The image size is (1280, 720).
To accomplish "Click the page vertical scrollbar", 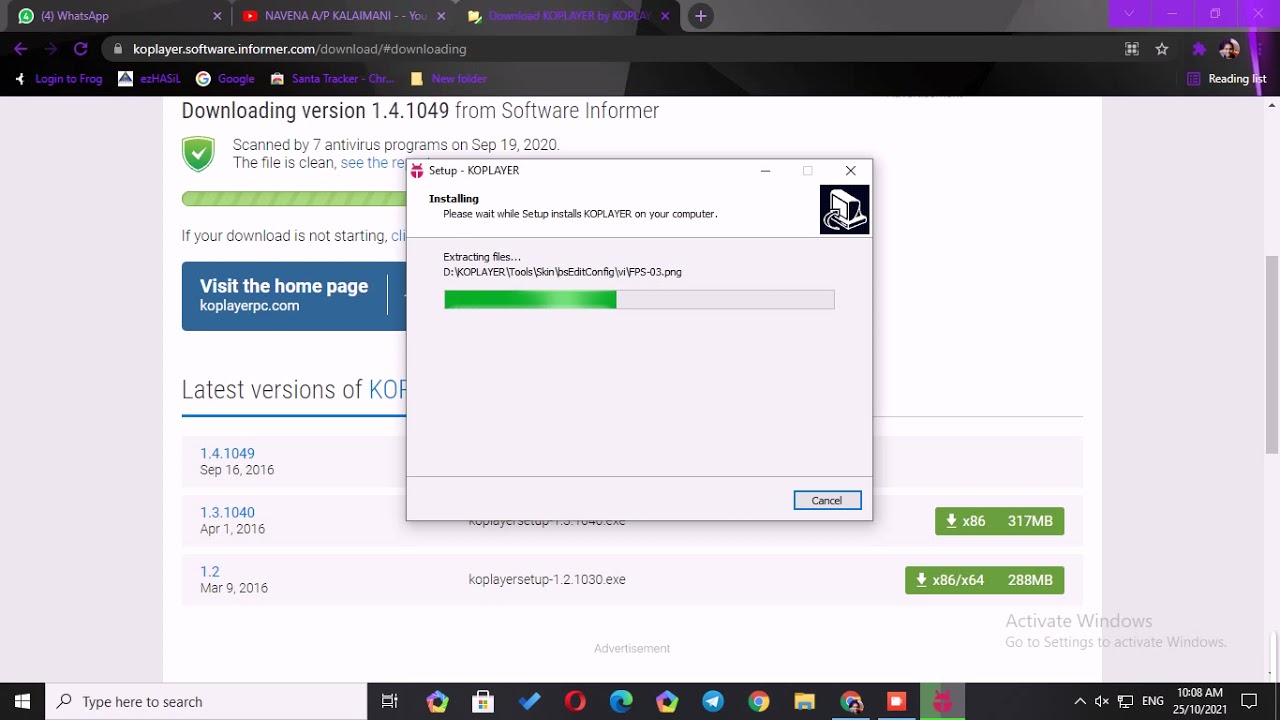I will pos(1272,355).
